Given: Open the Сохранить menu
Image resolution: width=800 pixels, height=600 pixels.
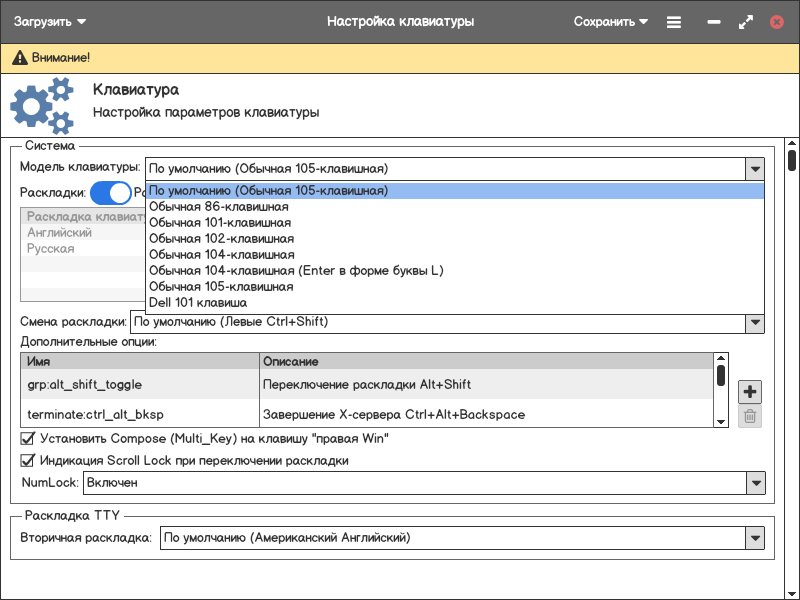Looking at the screenshot, I should tap(610, 21).
